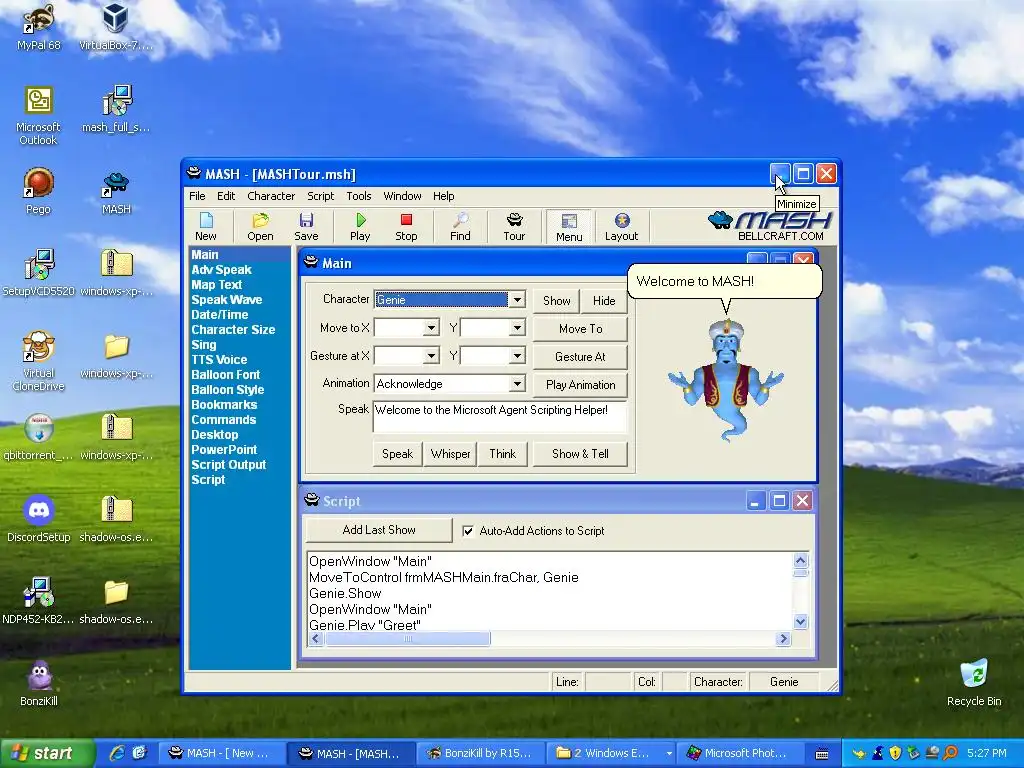Click the script horizontal scrollbar right arrow
Viewport: 1024px width, 768px height.
[x=783, y=639]
